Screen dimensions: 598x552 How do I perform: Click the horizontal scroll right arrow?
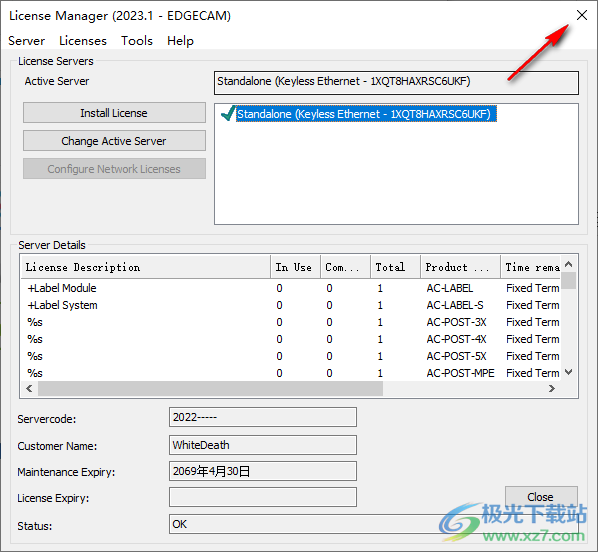point(551,388)
